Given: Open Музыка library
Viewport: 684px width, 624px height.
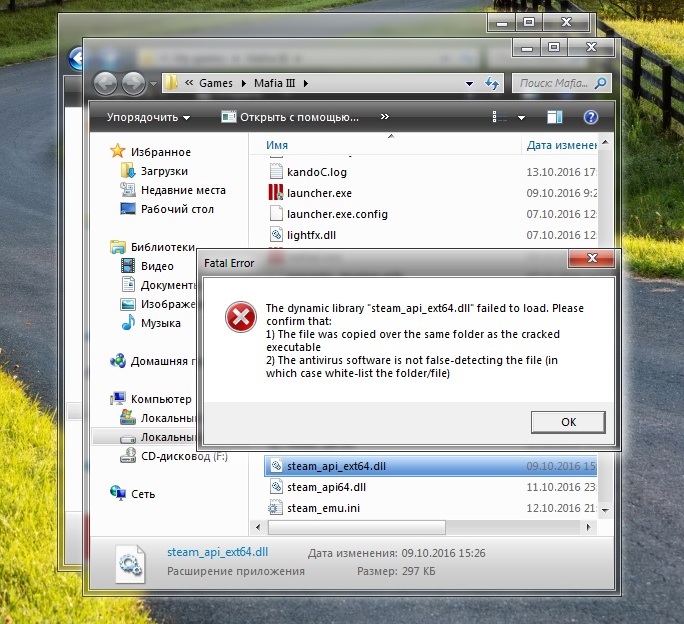Looking at the screenshot, I should tap(161, 323).
